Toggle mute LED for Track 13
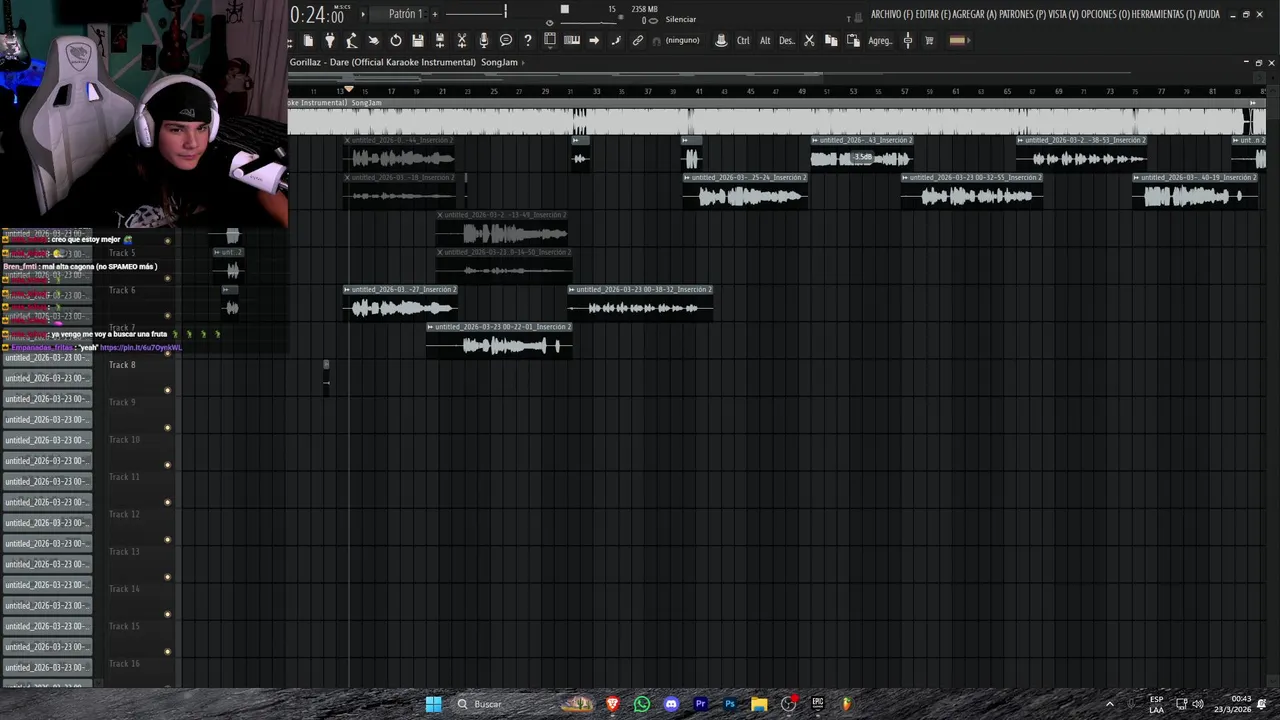Viewport: 1280px width, 720px height. (x=167, y=577)
